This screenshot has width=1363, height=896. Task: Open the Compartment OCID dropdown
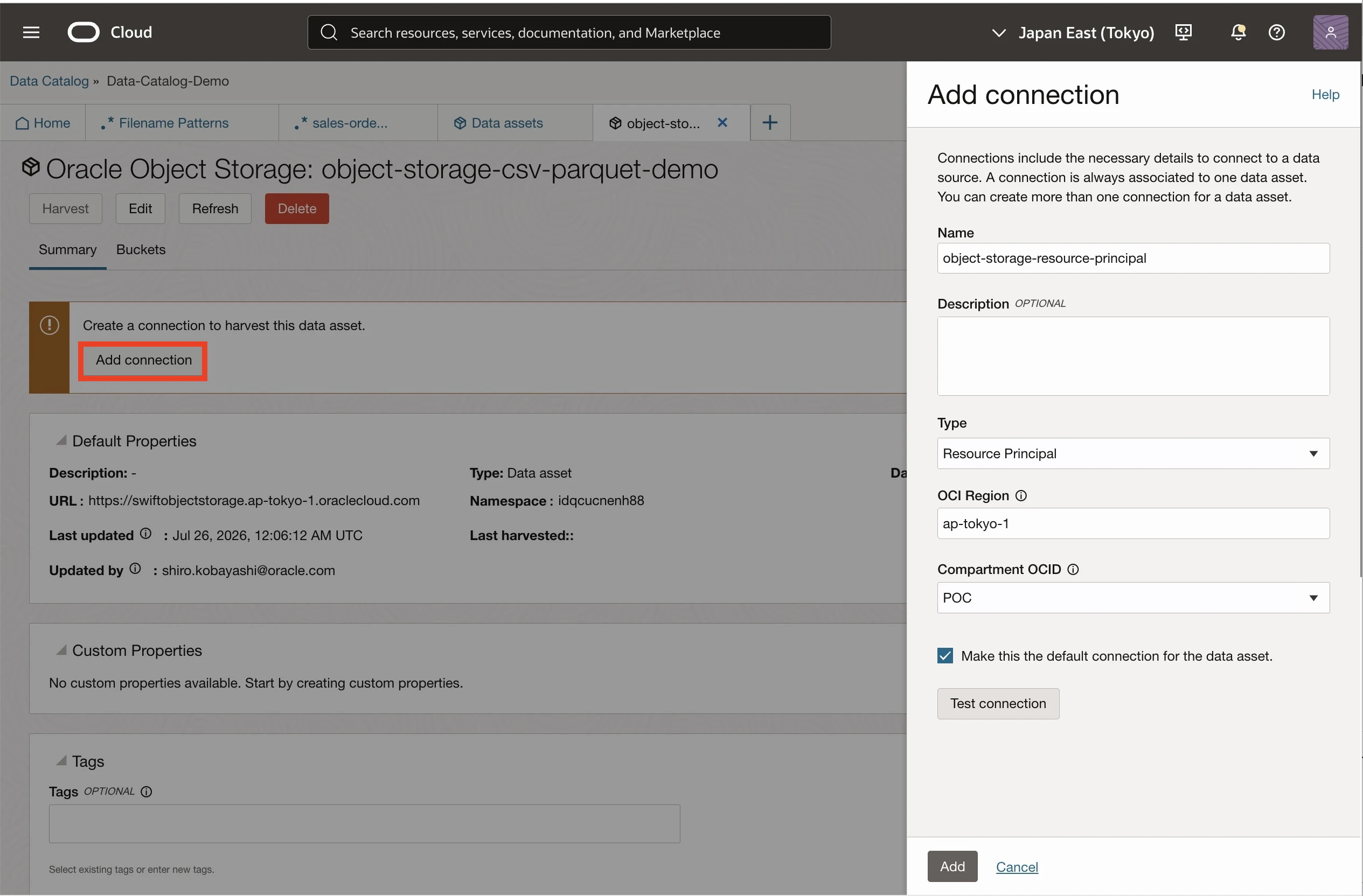(1133, 598)
